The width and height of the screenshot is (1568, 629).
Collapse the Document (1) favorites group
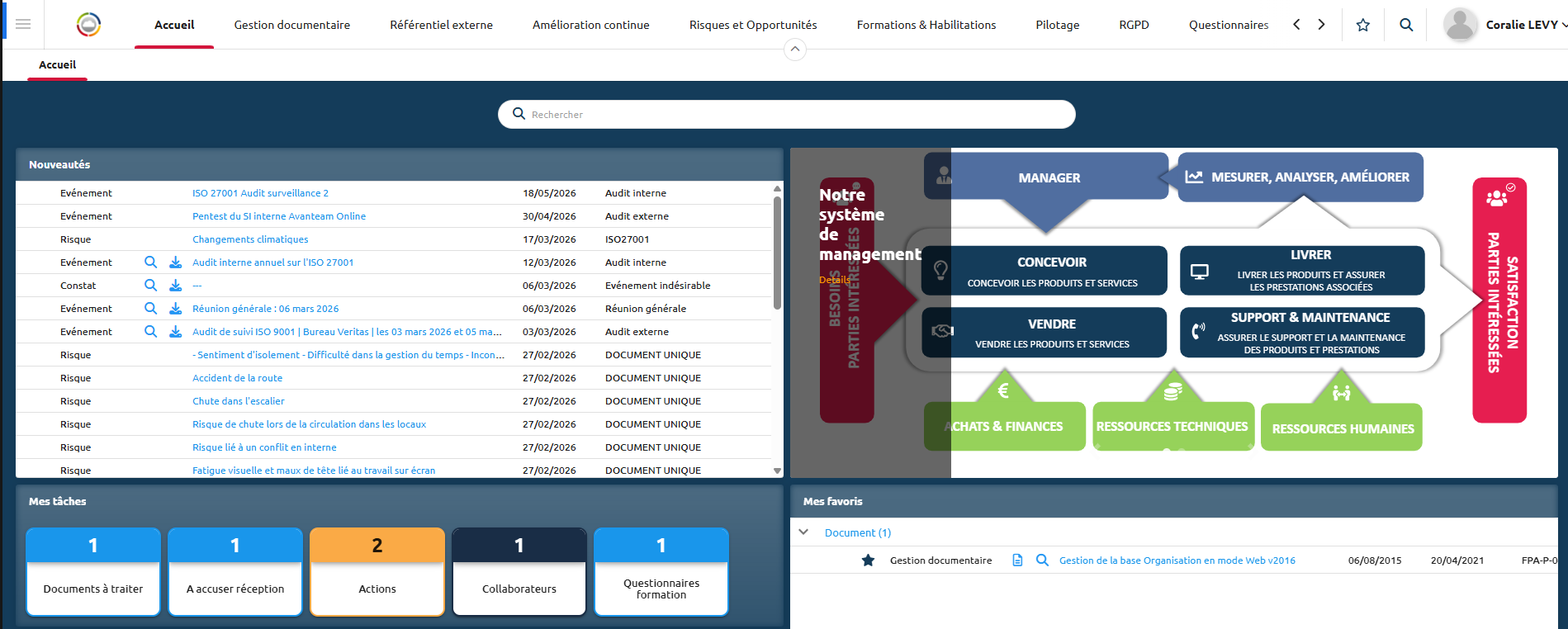[x=803, y=532]
